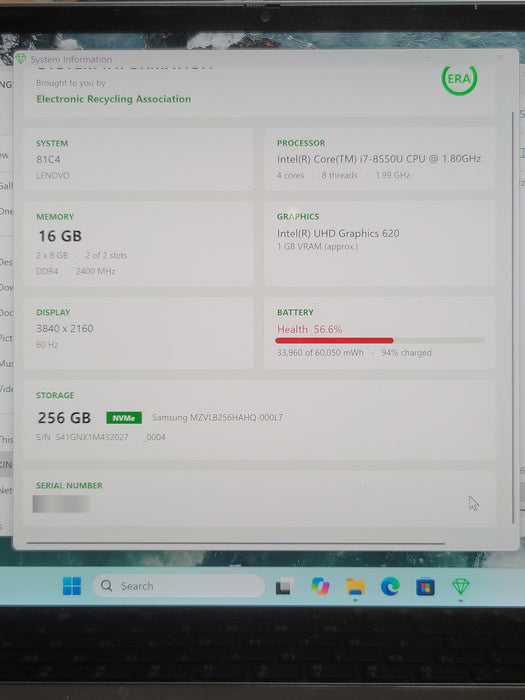Click the red battery health bar
This screenshot has height=700, width=525.
(334, 341)
